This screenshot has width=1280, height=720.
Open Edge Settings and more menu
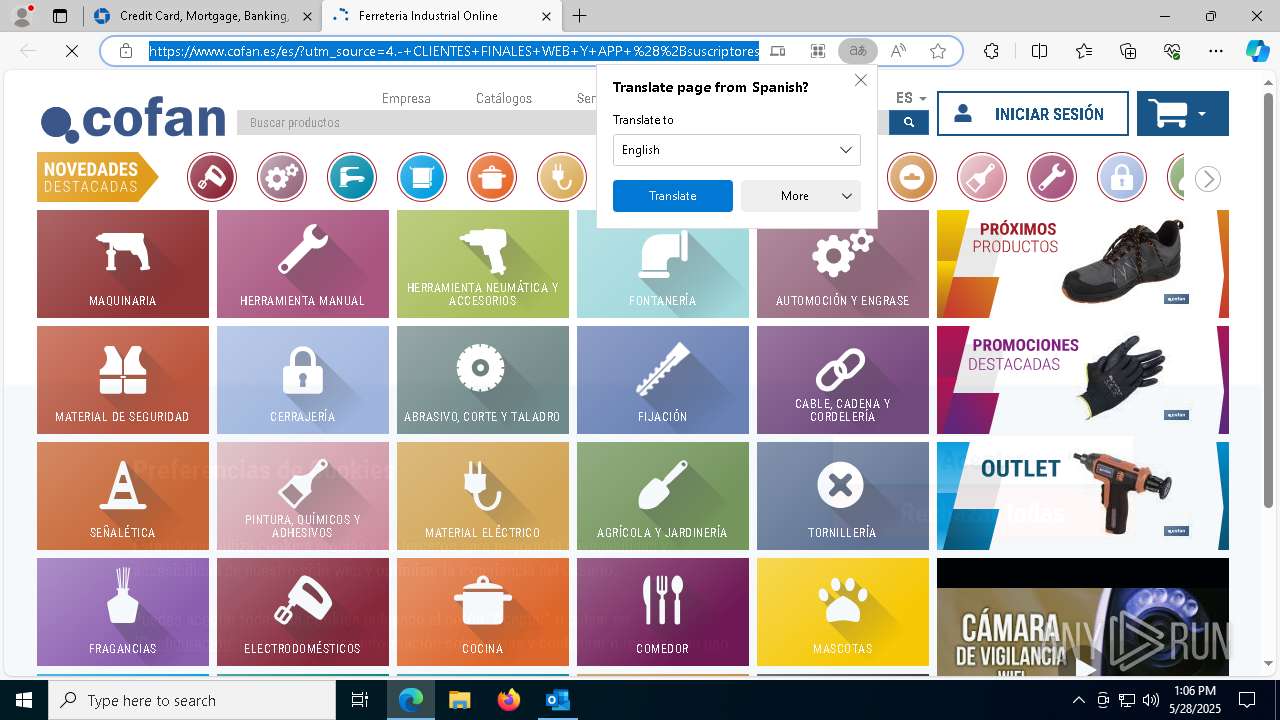click(1215, 51)
